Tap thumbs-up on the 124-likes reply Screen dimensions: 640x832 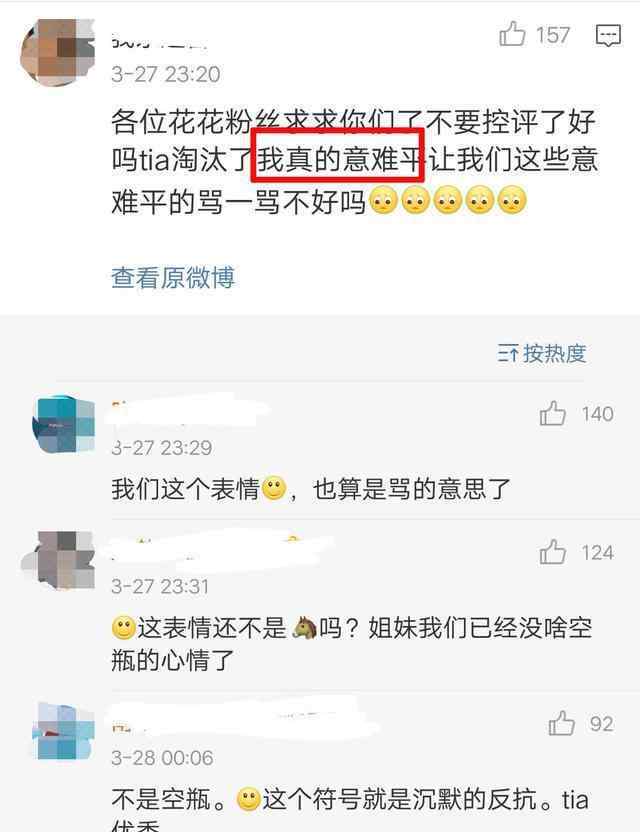click(x=552, y=552)
